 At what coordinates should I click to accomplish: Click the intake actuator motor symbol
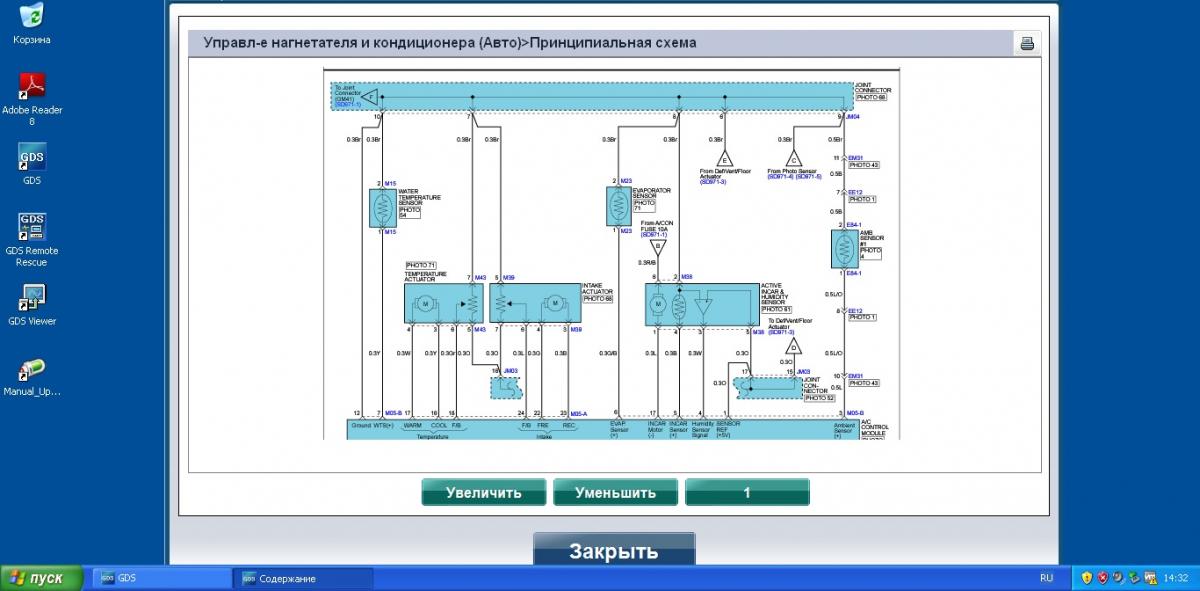[x=554, y=303]
